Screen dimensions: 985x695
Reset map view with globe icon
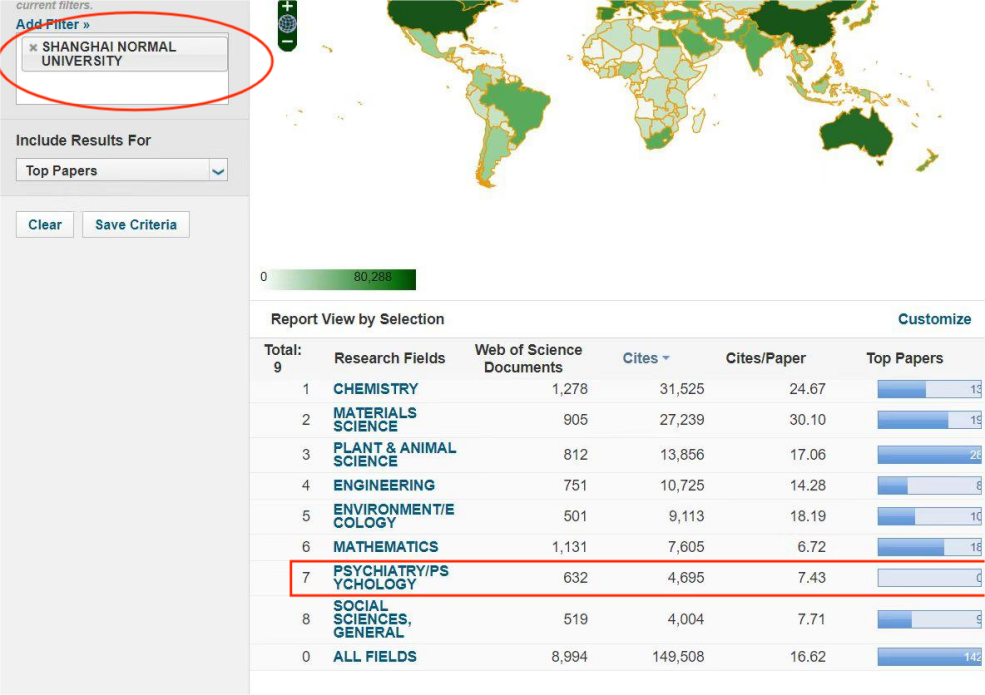(x=287, y=24)
